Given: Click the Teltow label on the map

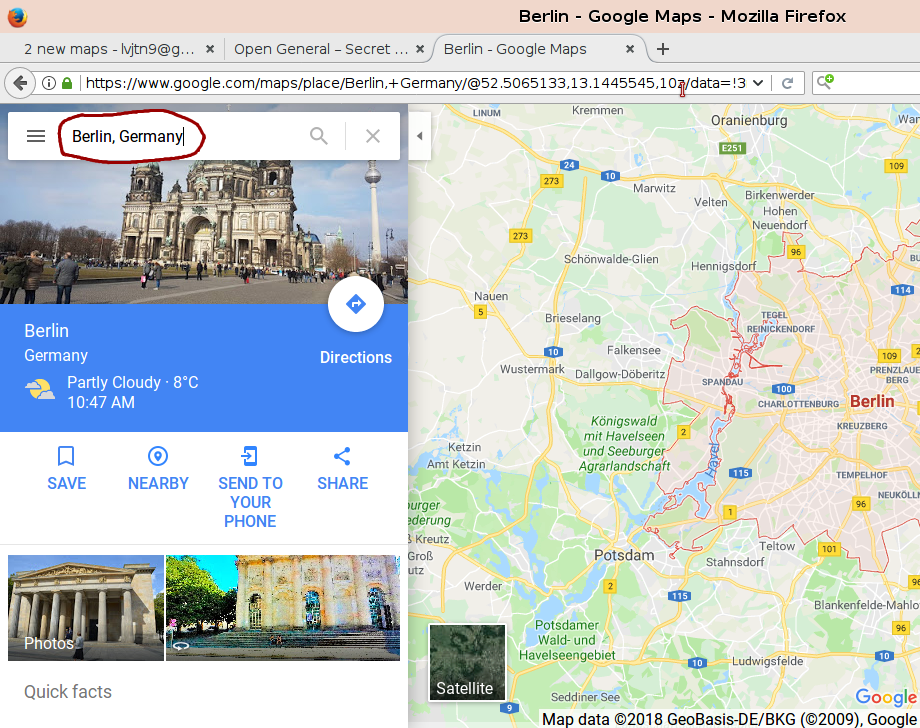Looking at the screenshot, I should point(777,546).
